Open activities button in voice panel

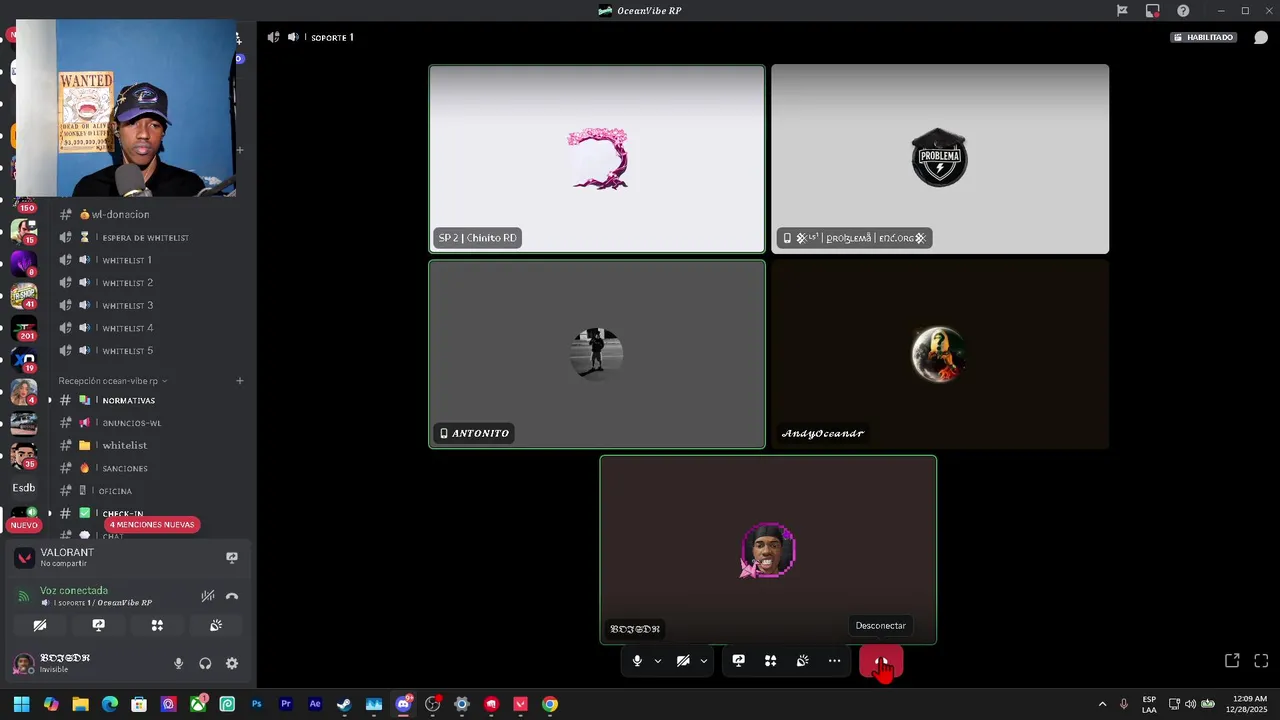point(157,625)
